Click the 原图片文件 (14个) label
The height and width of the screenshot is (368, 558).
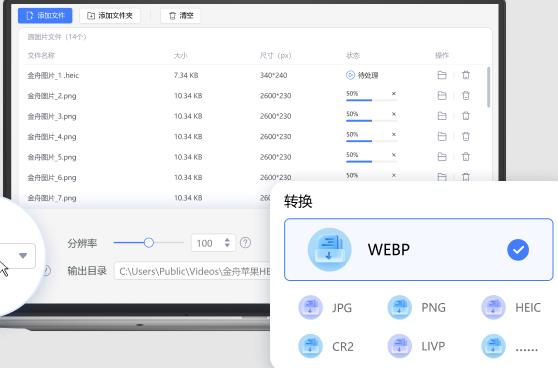tap(57, 37)
